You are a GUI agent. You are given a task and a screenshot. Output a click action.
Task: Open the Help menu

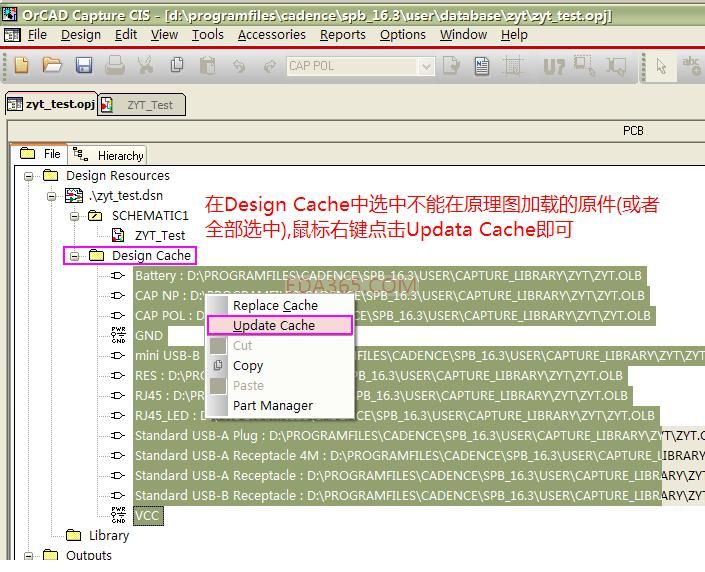[x=514, y=35]
